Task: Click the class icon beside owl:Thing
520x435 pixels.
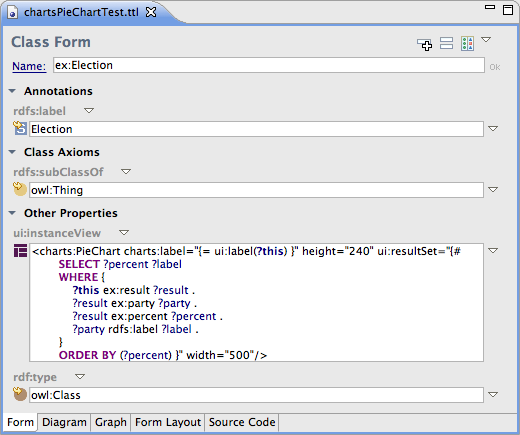Action: [20, 189]
